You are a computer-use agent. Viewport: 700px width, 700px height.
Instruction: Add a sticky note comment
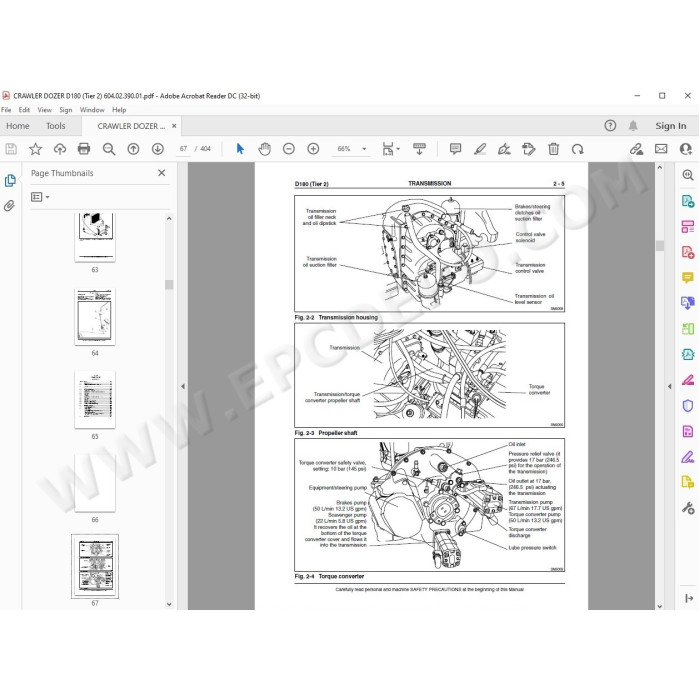(455, 149)
